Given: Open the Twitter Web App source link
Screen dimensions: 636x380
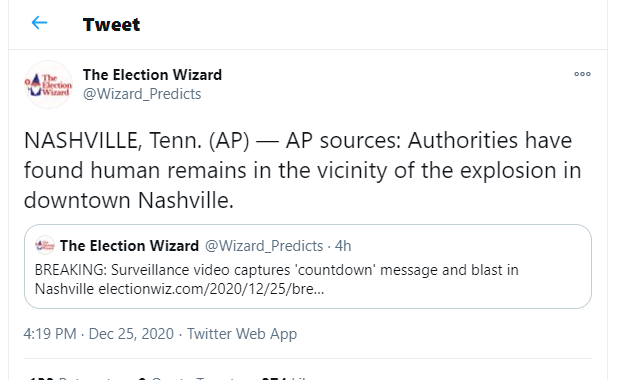Looking at the screenshot, I should pos(242,334).
